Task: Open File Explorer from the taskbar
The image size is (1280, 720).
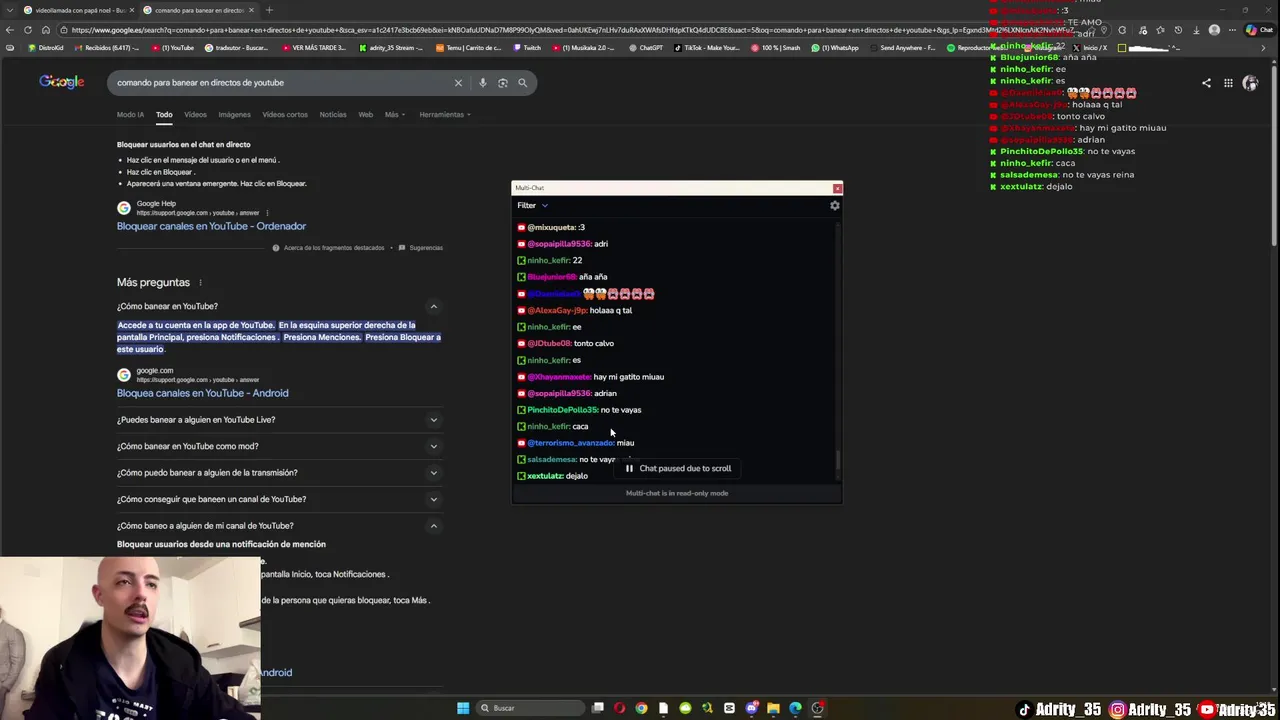Action: 773,708
